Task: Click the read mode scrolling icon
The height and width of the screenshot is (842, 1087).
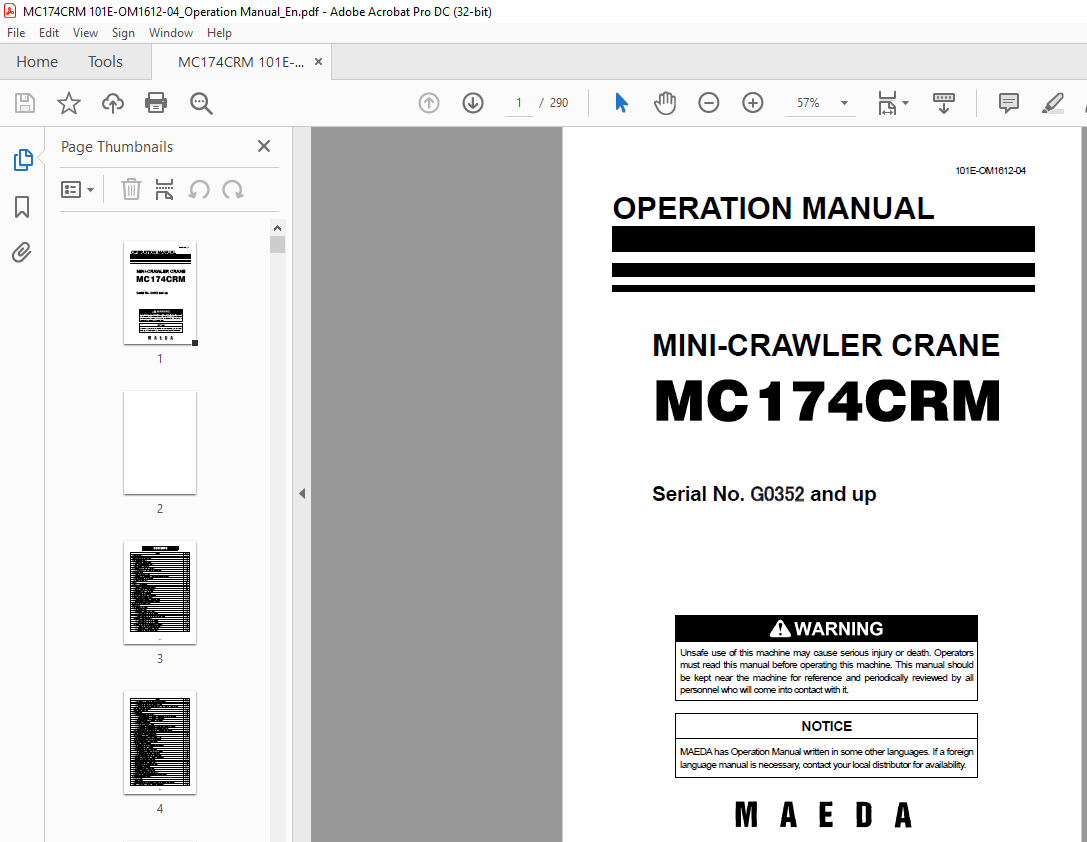Action: [943, 103]
